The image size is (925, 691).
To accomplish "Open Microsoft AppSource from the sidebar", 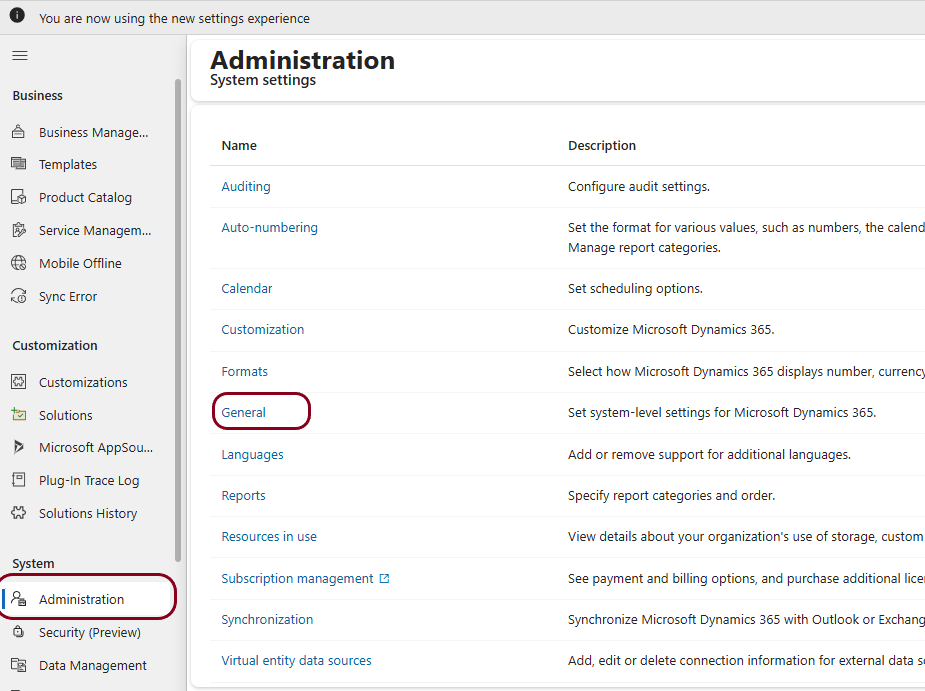I will click(x=96, y=447).
